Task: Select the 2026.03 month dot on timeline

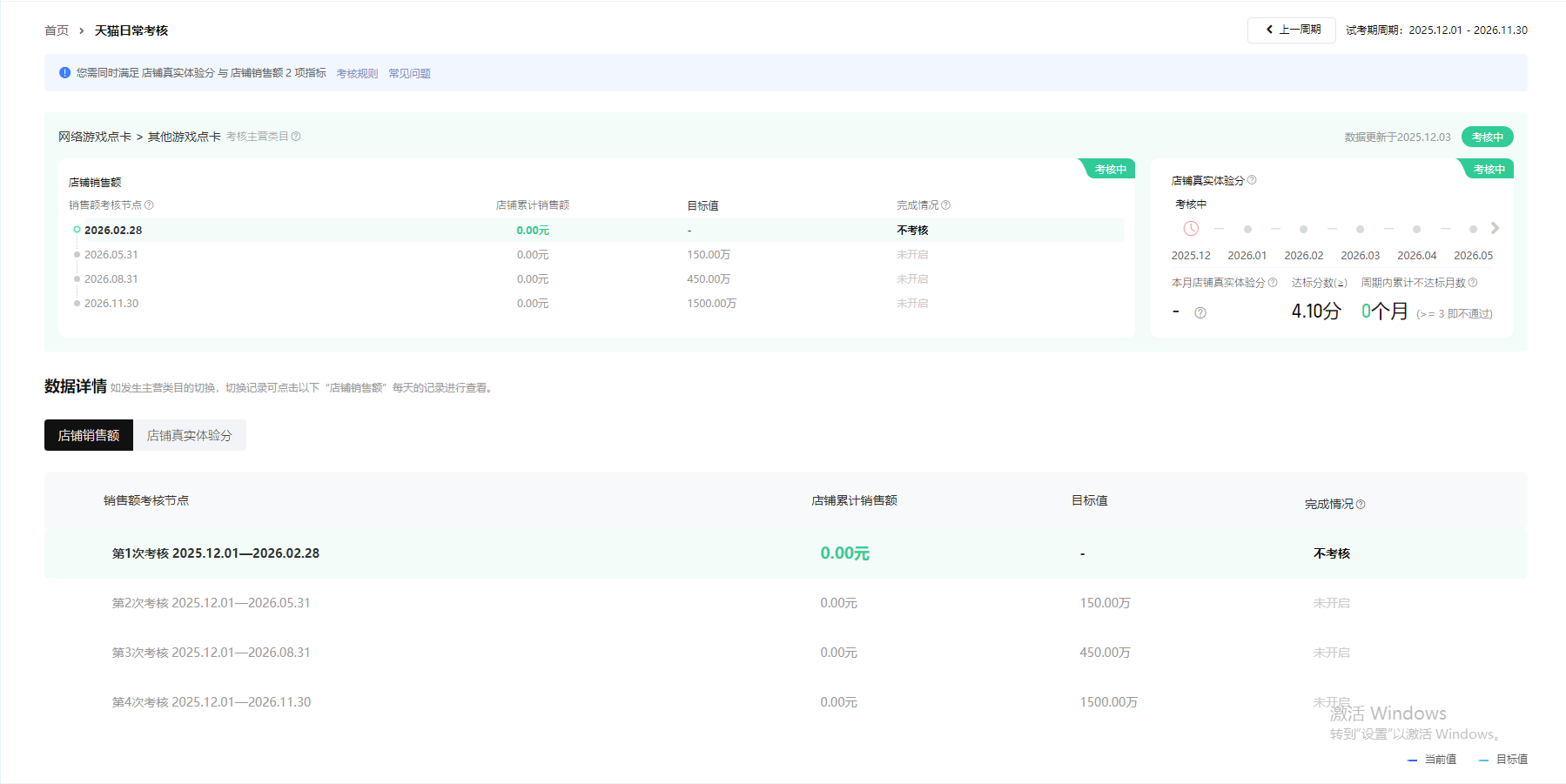Action: point(1360,230)
